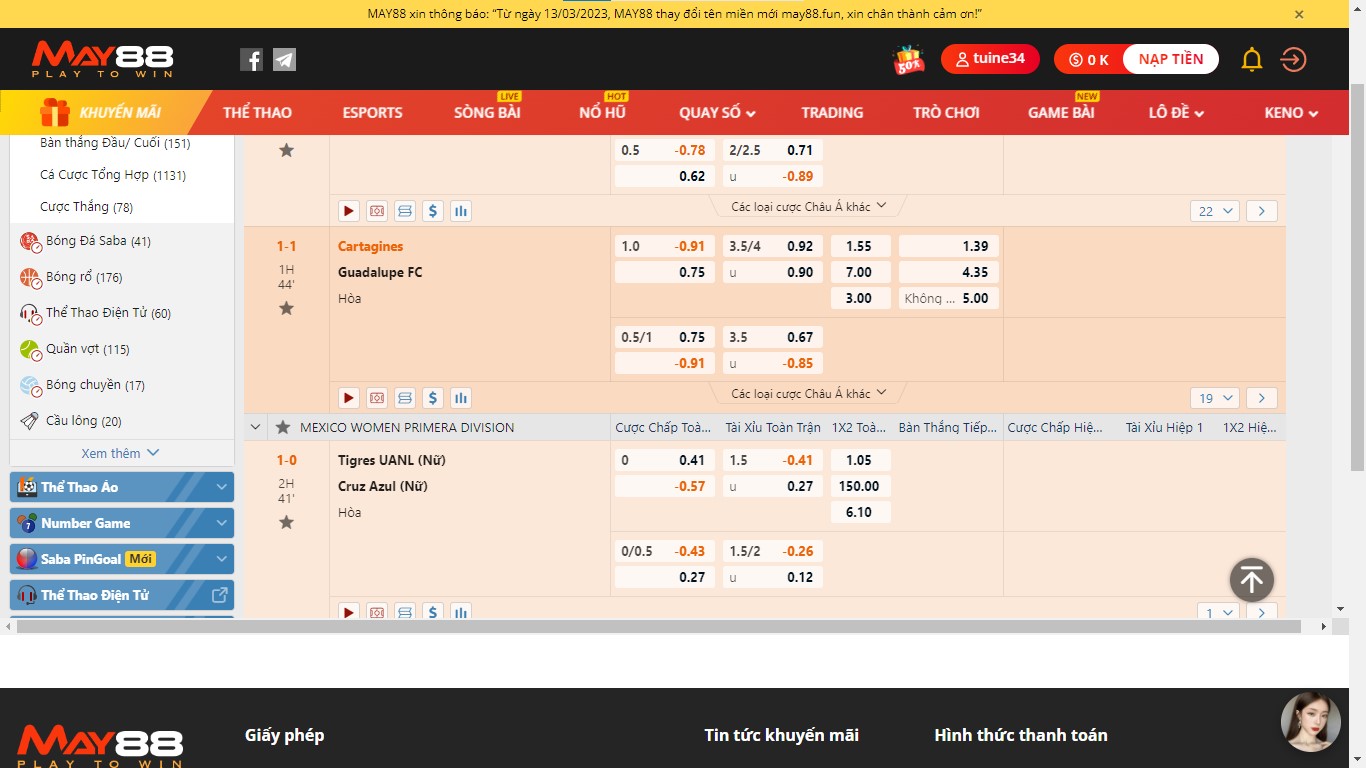Click the 0 K balance display

pos(1089,60)
